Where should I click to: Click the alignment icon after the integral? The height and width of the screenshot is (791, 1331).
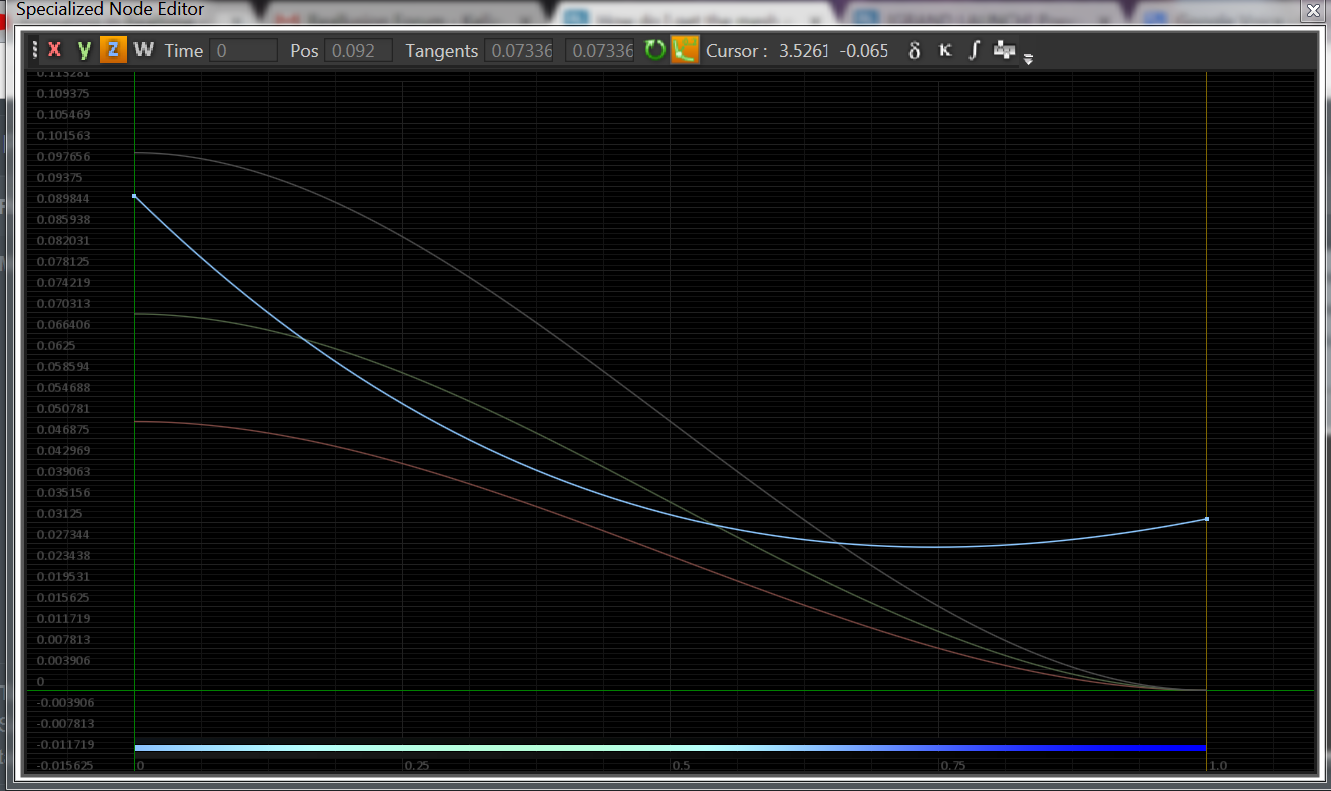pyautogui.click(x=1004, y=50)
